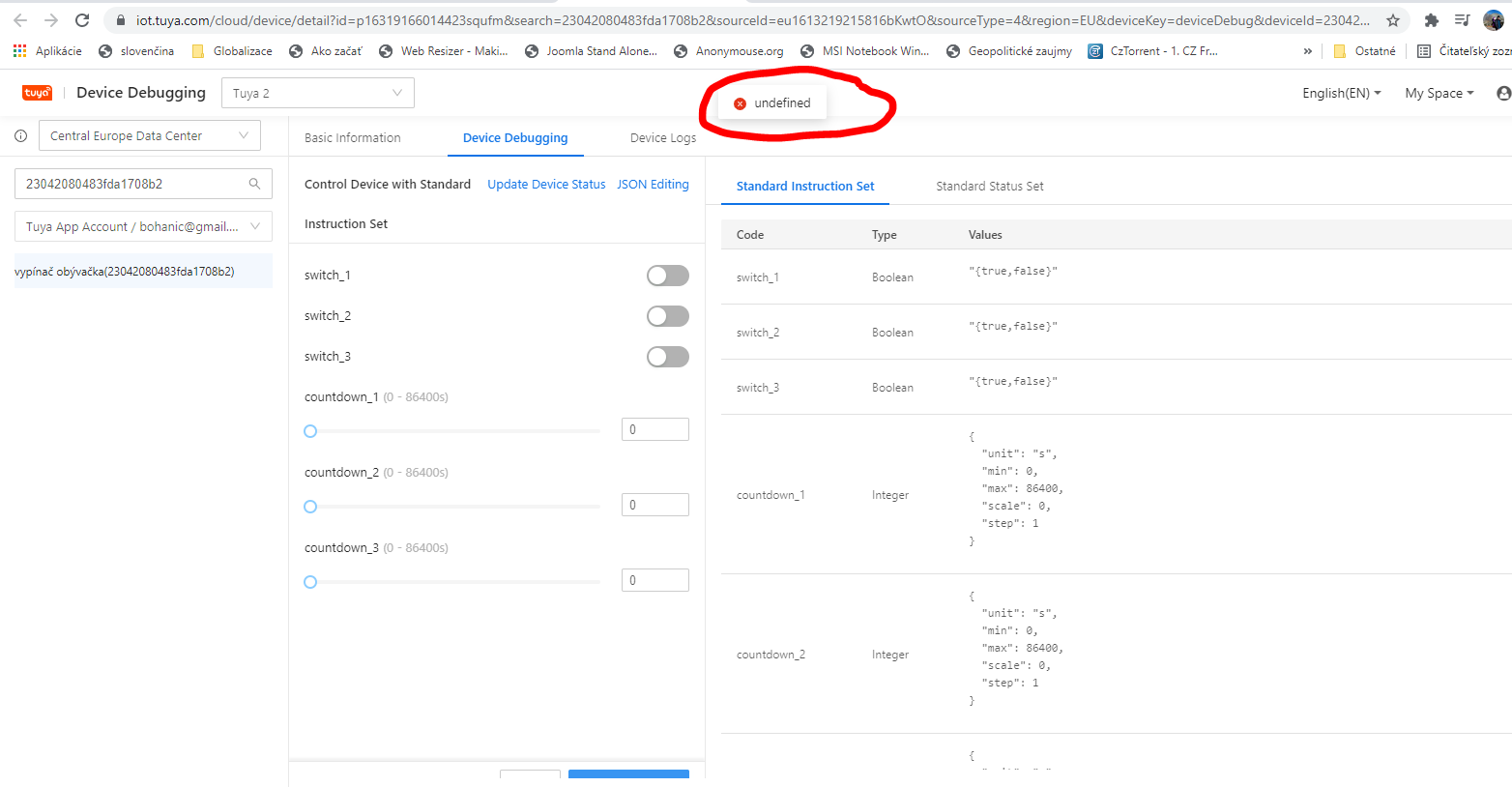Screen dimensions: 1512x787
Task: Turn on switch_1
Action: click(667, 275)
